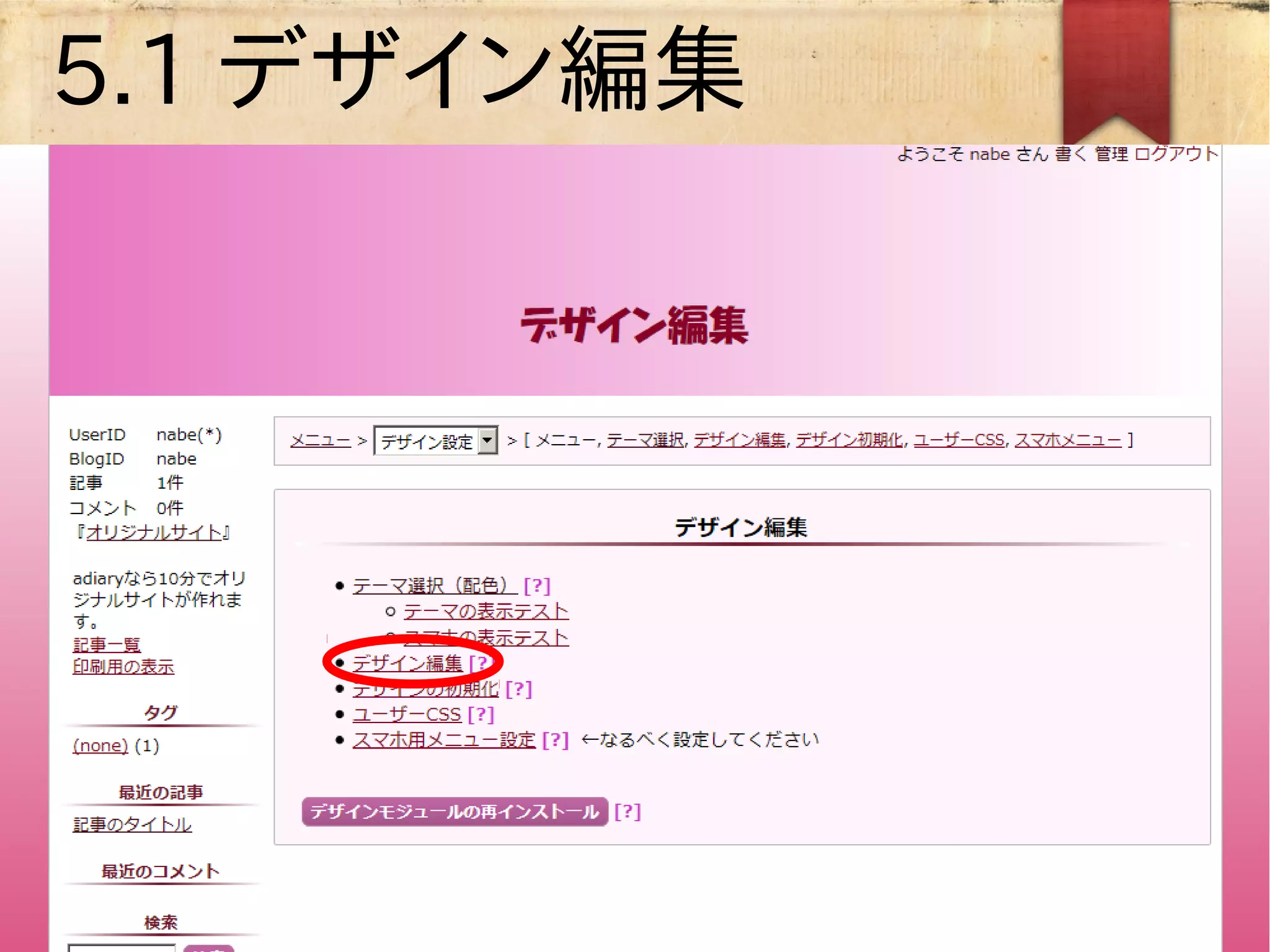The width and height of the screenshot is (1270, 952).
Task: Click the 最近の記事 sidebar heading
Action: [161, 792]
